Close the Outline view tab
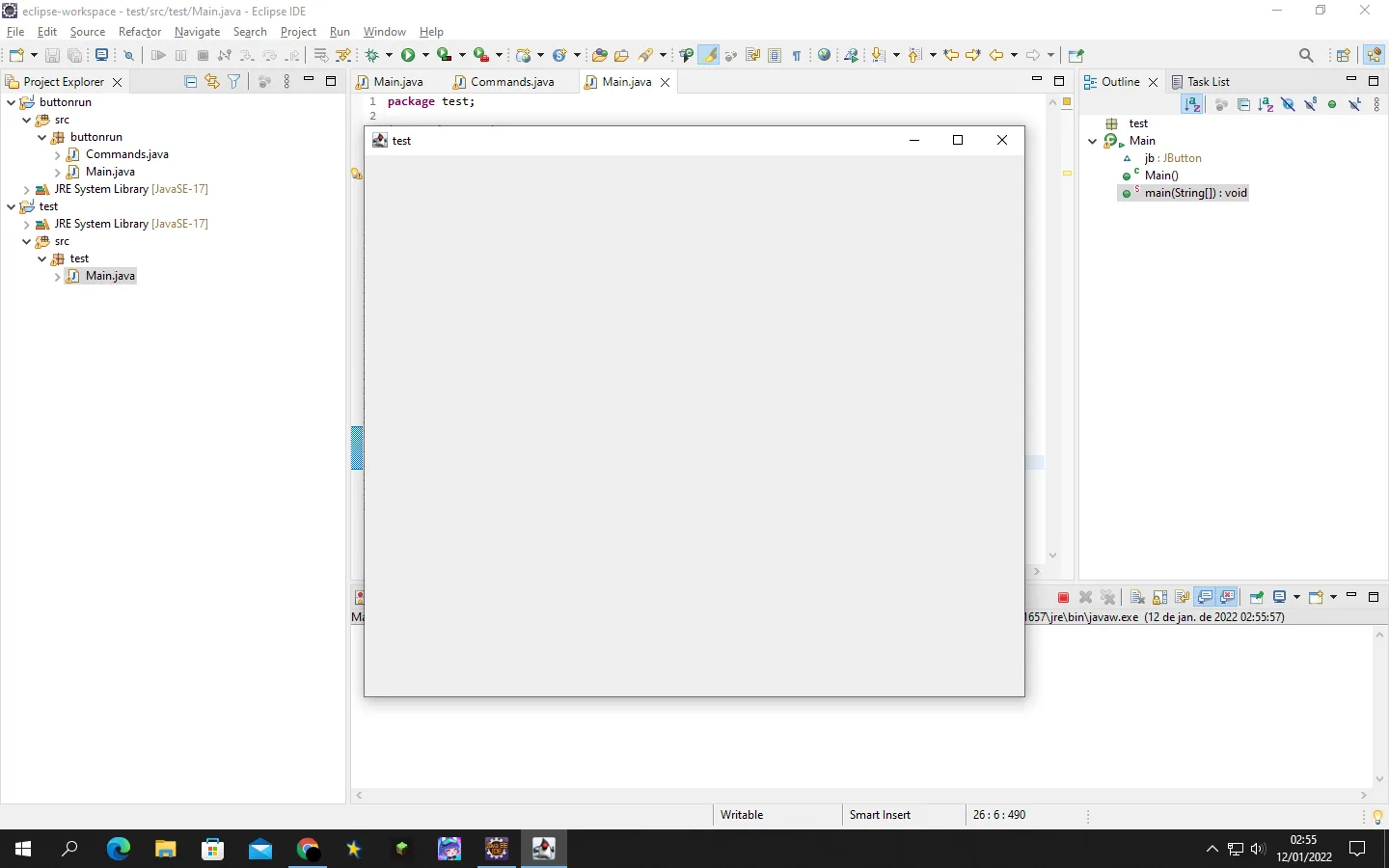The width and height of the screenshot is (1389, 868). (x=1153, y=82)
